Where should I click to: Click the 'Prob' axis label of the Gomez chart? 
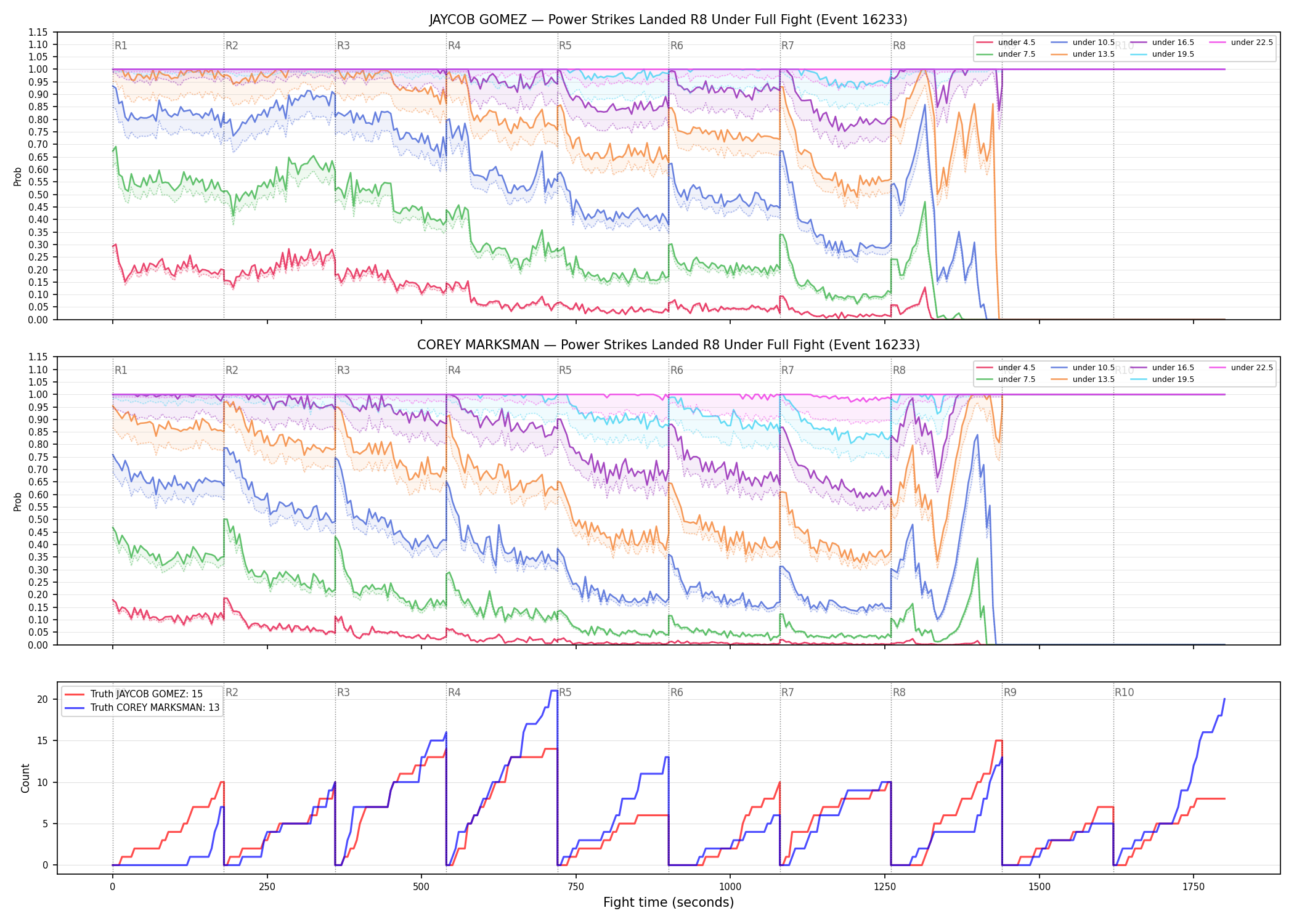click(17, 177)
